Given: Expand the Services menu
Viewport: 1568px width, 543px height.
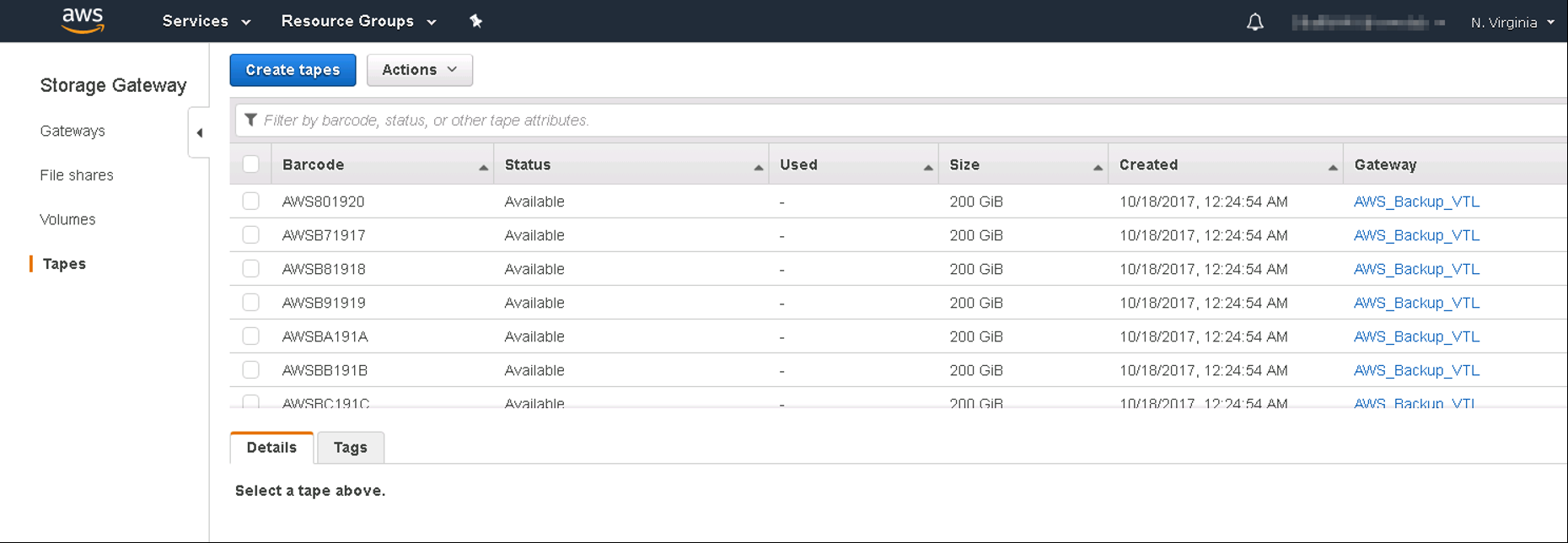Looking at the screenshot, I should click(x=207, y=21).
